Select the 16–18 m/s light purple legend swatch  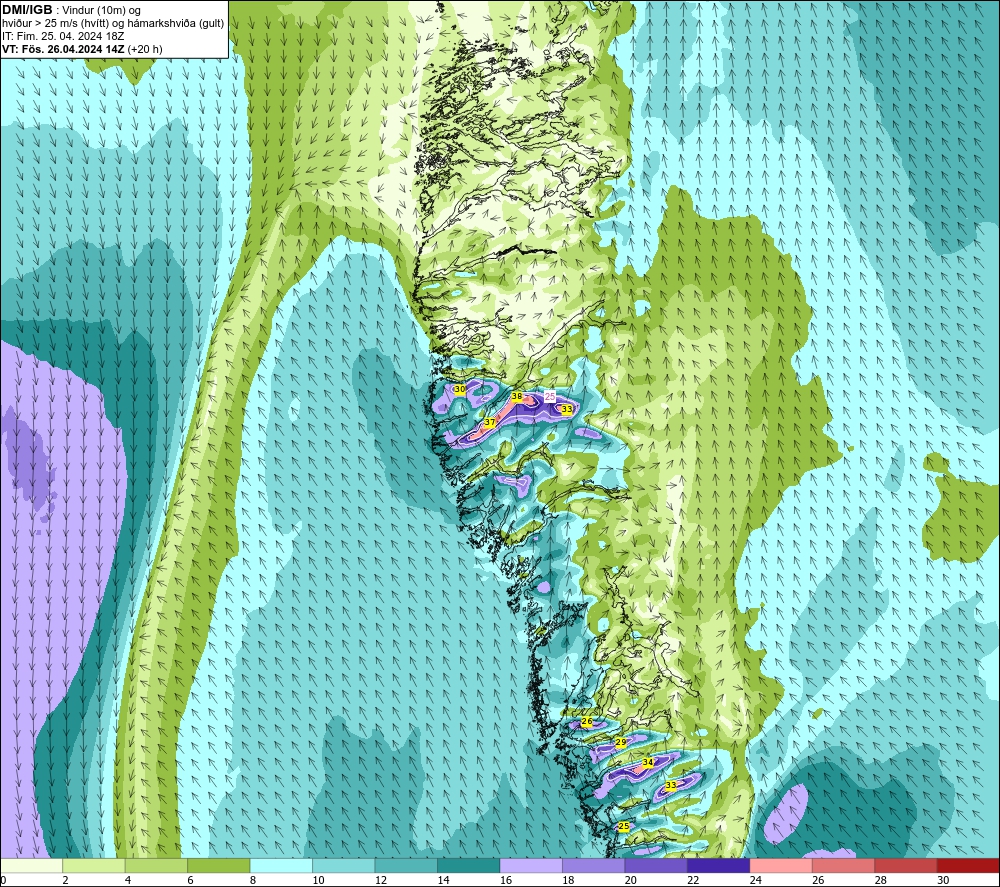531,865
